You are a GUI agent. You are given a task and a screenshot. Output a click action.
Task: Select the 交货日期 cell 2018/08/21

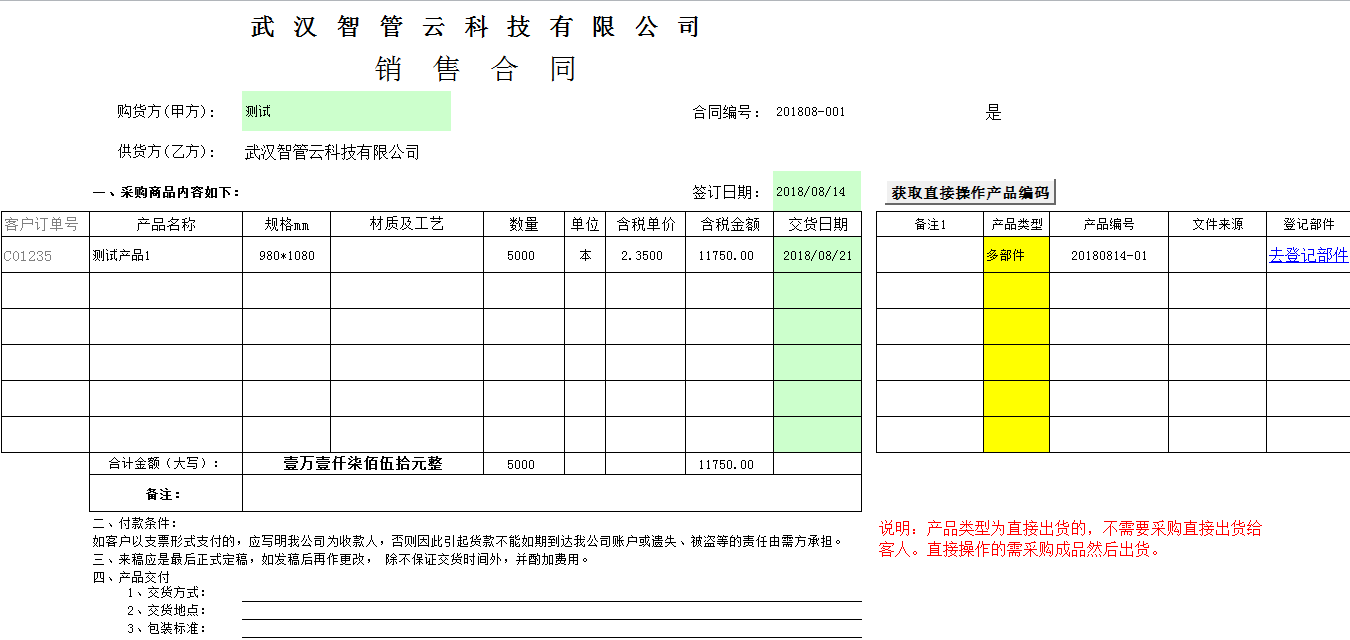(817, 255)
